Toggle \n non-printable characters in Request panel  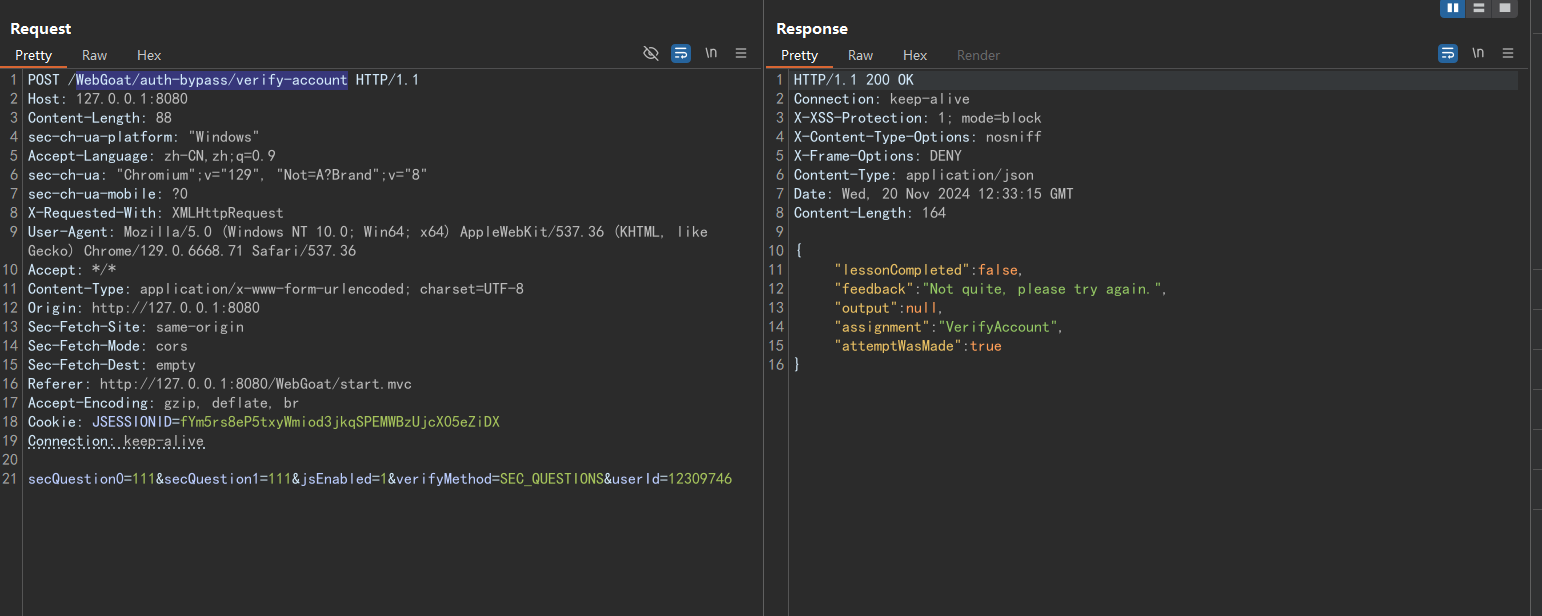[711, 53]
